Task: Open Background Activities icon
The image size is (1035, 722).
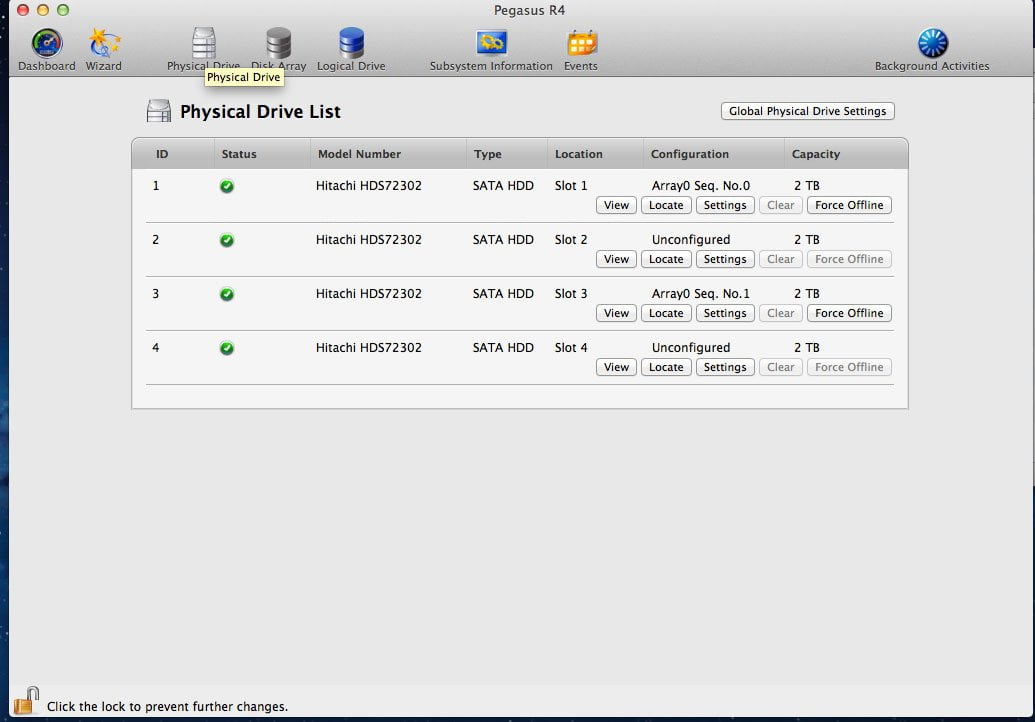Action: click(x=933, y=44)
